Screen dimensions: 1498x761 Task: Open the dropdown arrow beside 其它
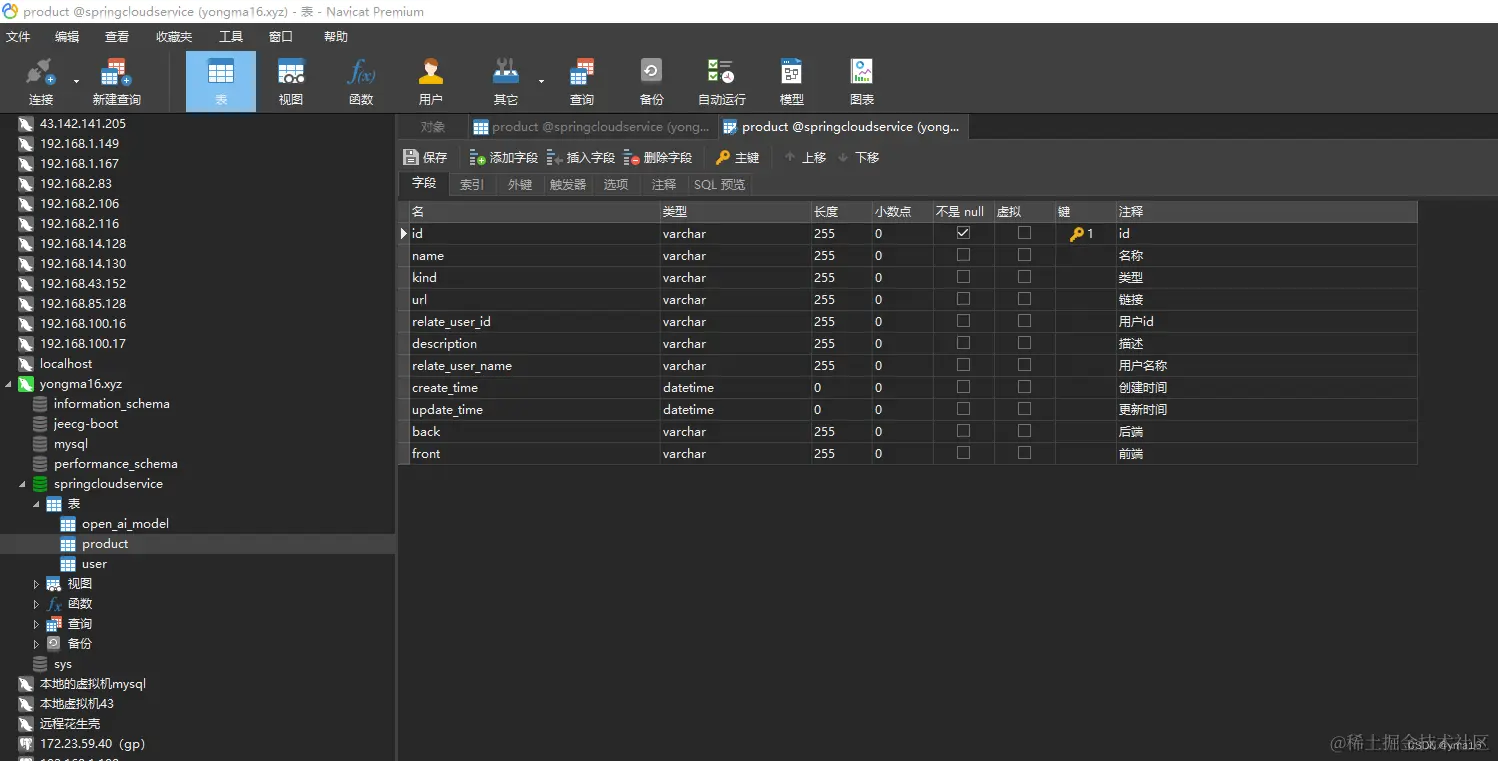click(x=541, y=82)
